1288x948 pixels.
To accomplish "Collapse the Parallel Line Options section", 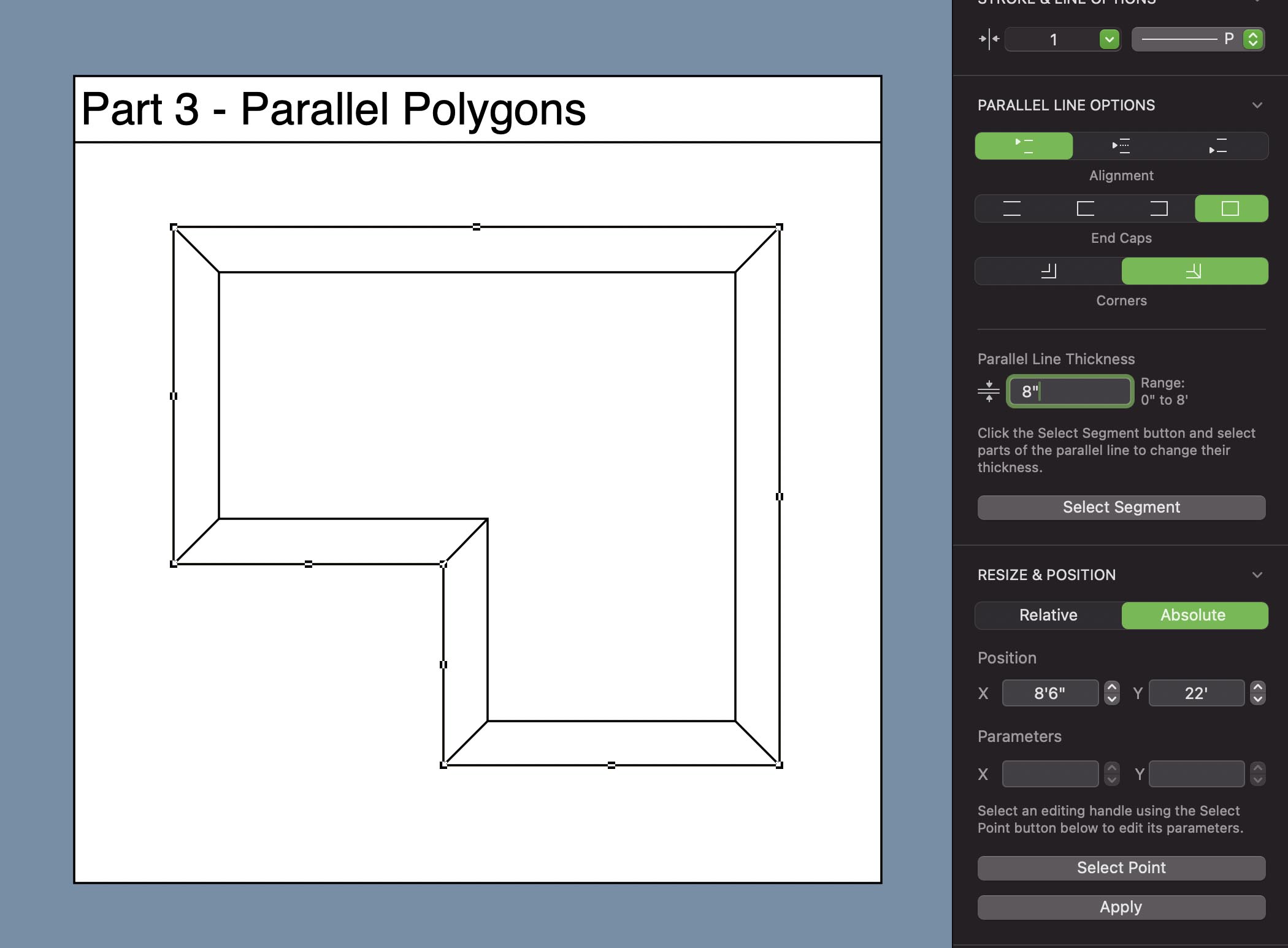I will click(x=1257, y=105).
